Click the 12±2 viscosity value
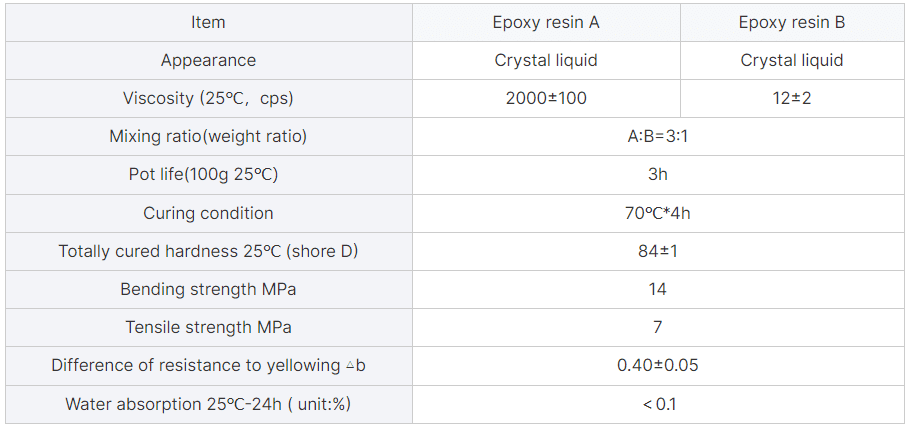The width and height of the screenshot is (906, 430). coord(792,98)
